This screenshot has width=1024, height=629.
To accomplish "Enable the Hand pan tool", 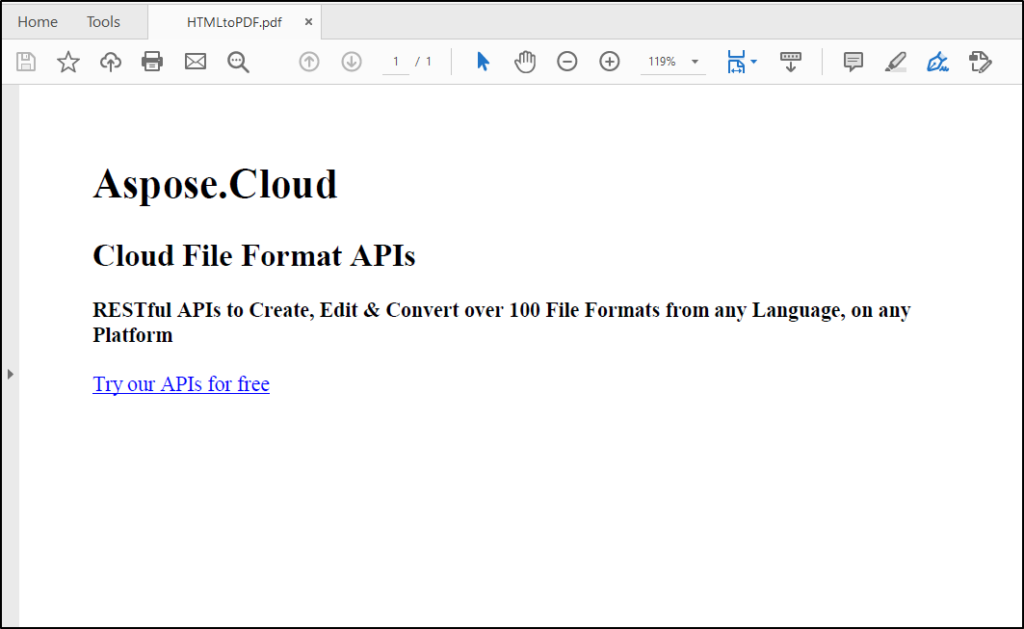I will coord(525,62).
